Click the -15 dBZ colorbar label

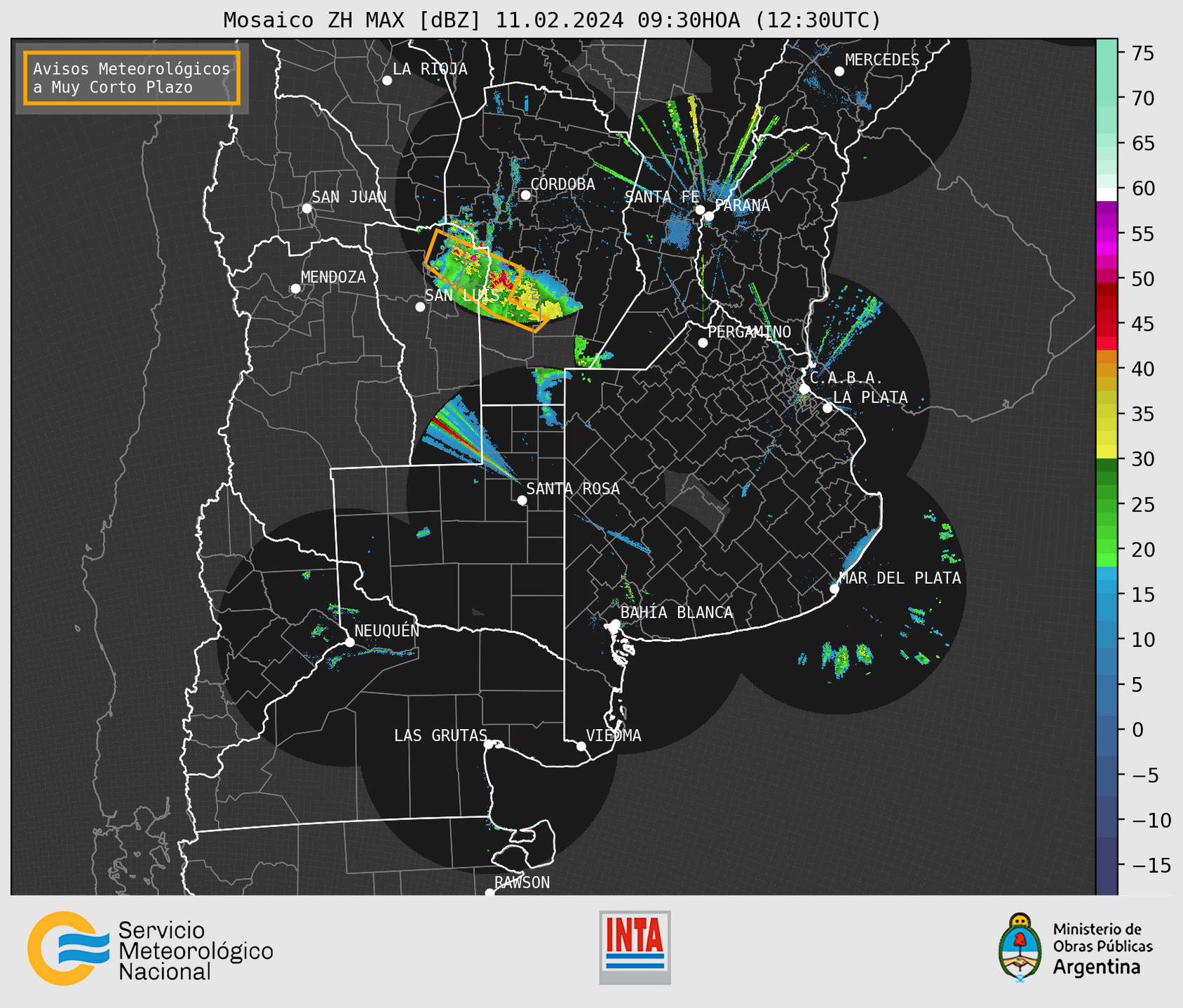click(1151, 865)
